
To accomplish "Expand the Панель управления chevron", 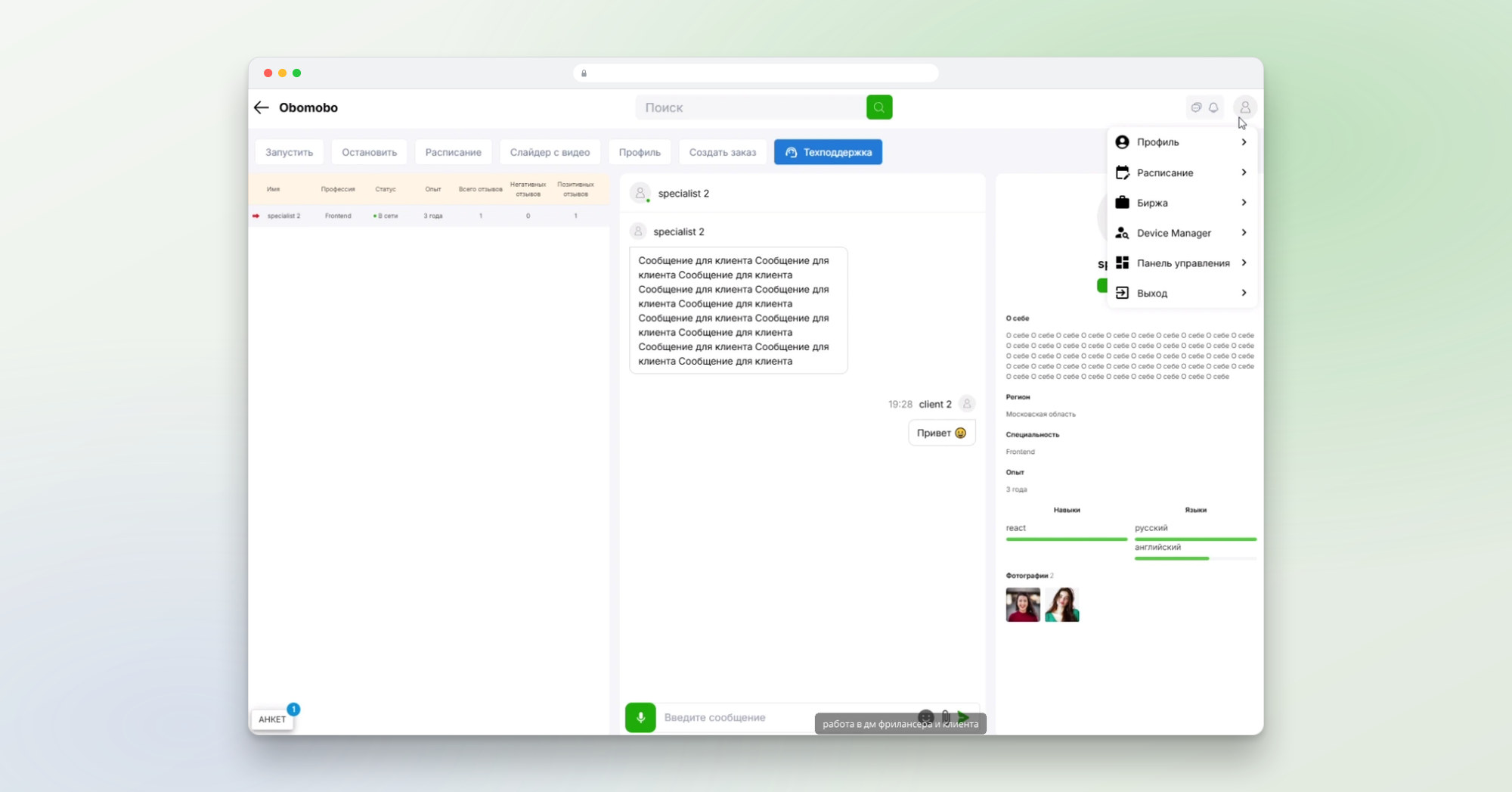I will point(1244,262).
